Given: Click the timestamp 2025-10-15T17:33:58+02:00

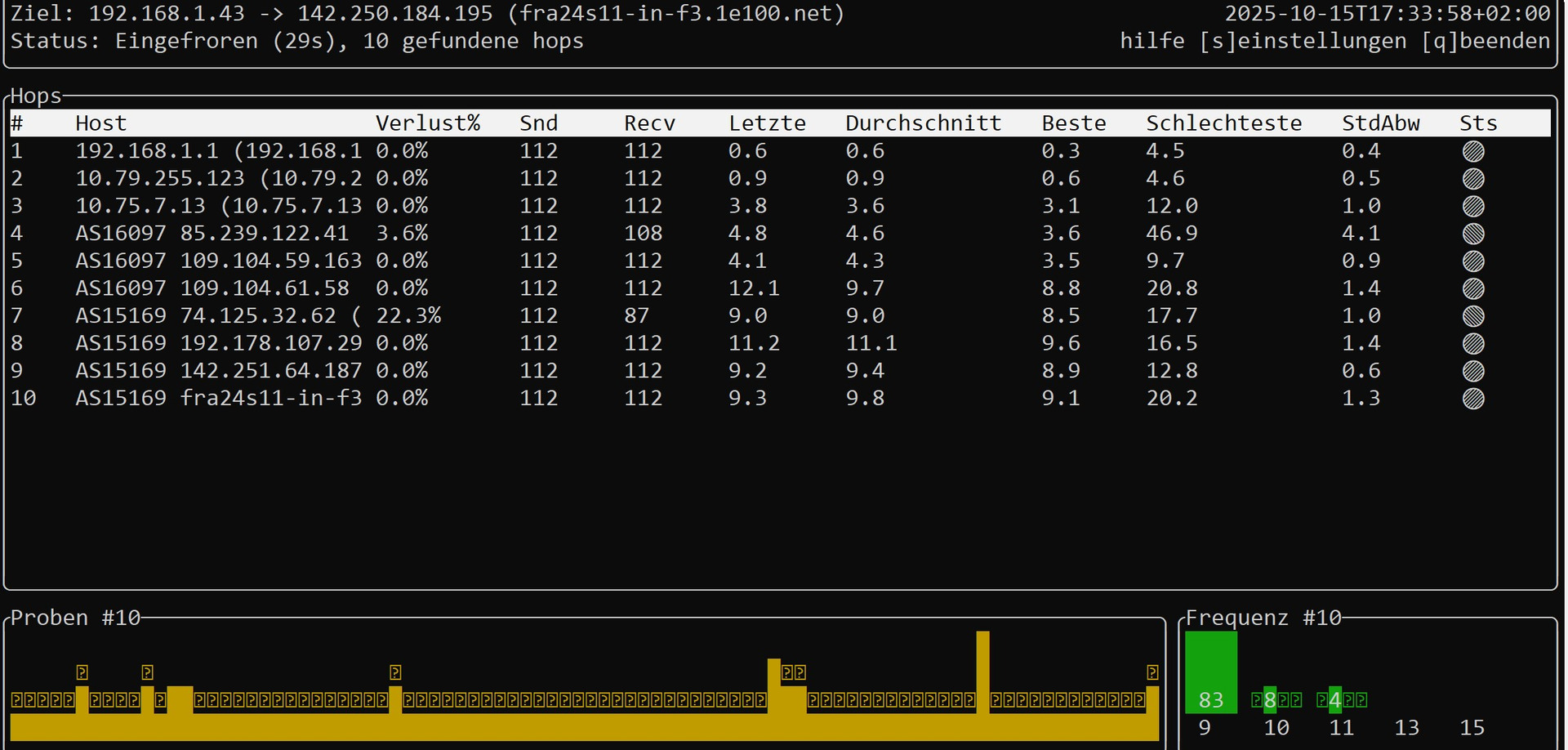Looking at the screenshot, I should click(1388, 14).
